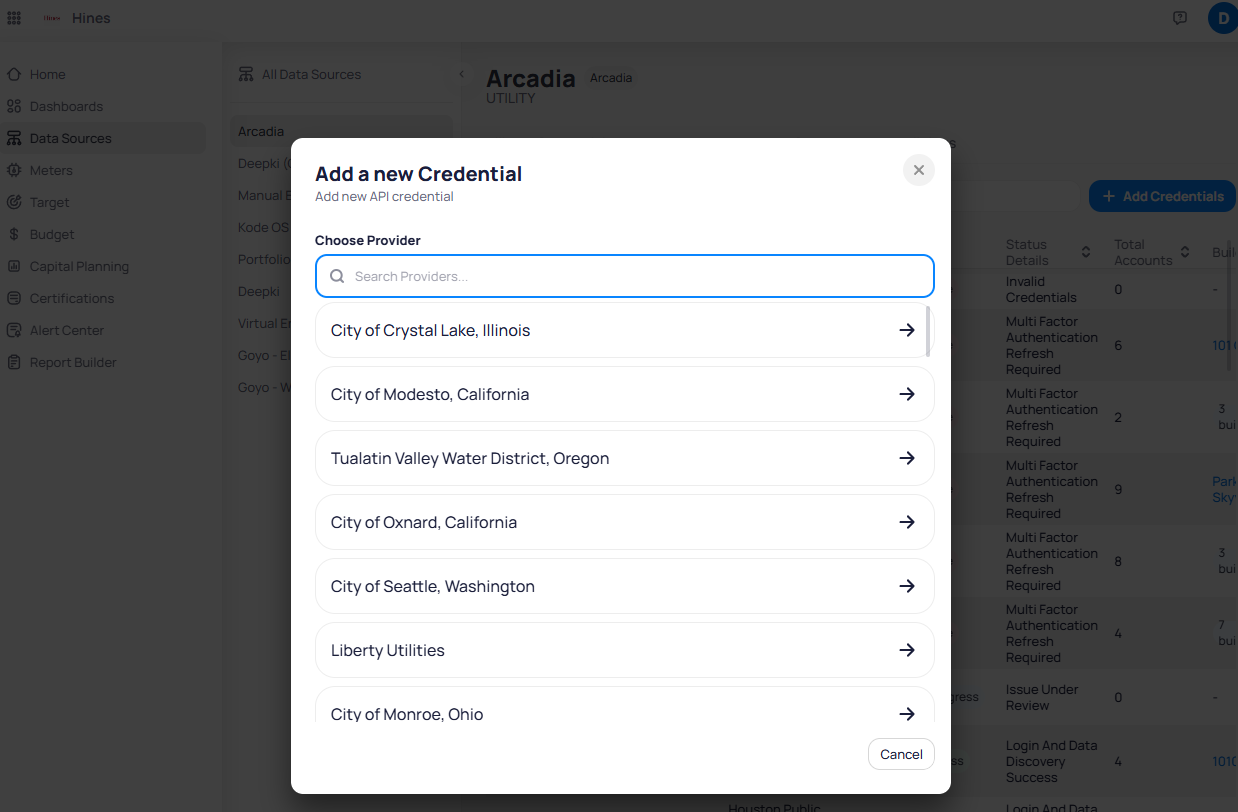The height and width of the screenshot is (812, 1238).
Task: Click arrow for Tualatin Valley Water District
Action: (907, 458)
